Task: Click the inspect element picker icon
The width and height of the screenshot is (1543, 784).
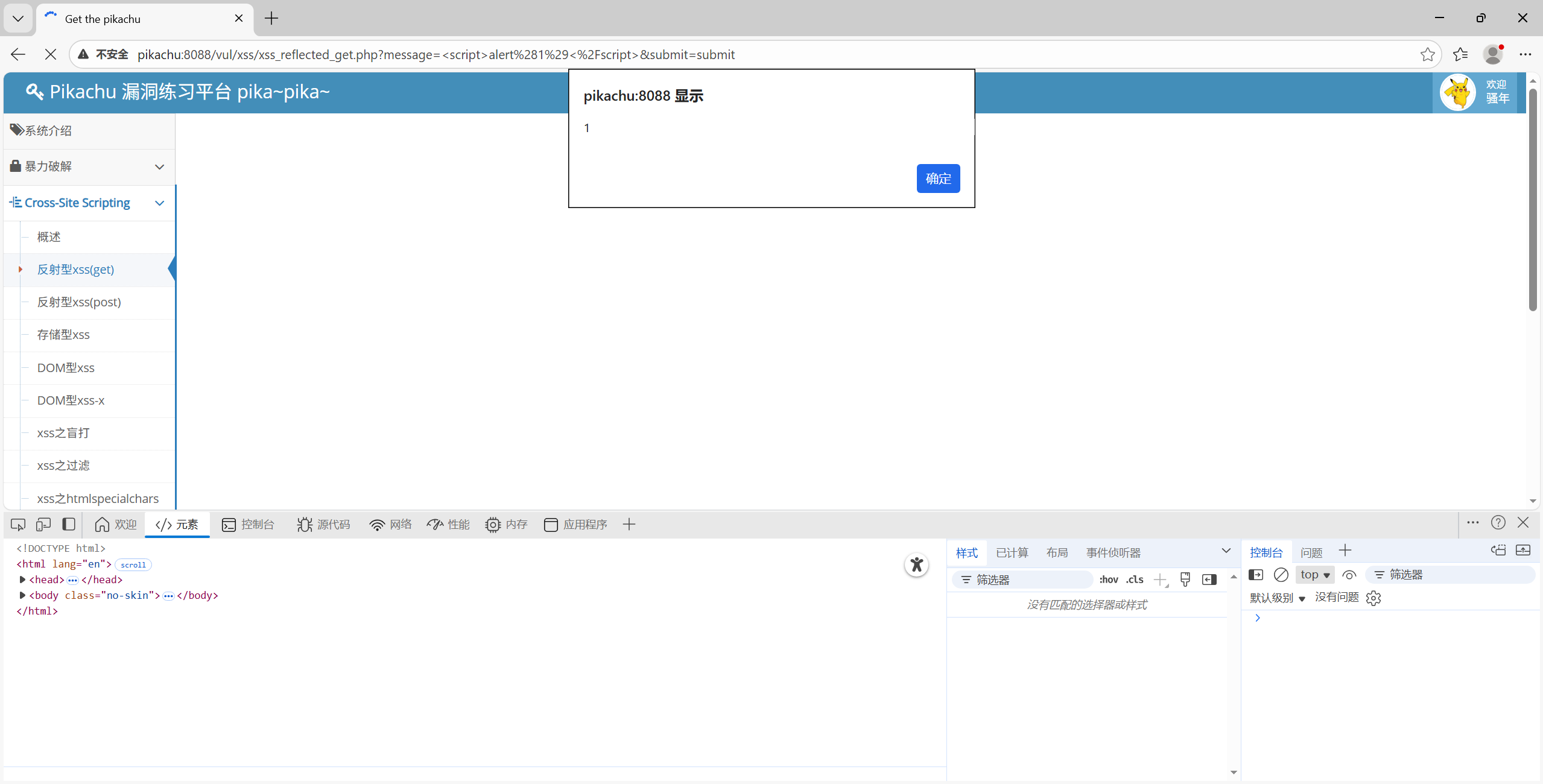Action: tap(18, 525)
